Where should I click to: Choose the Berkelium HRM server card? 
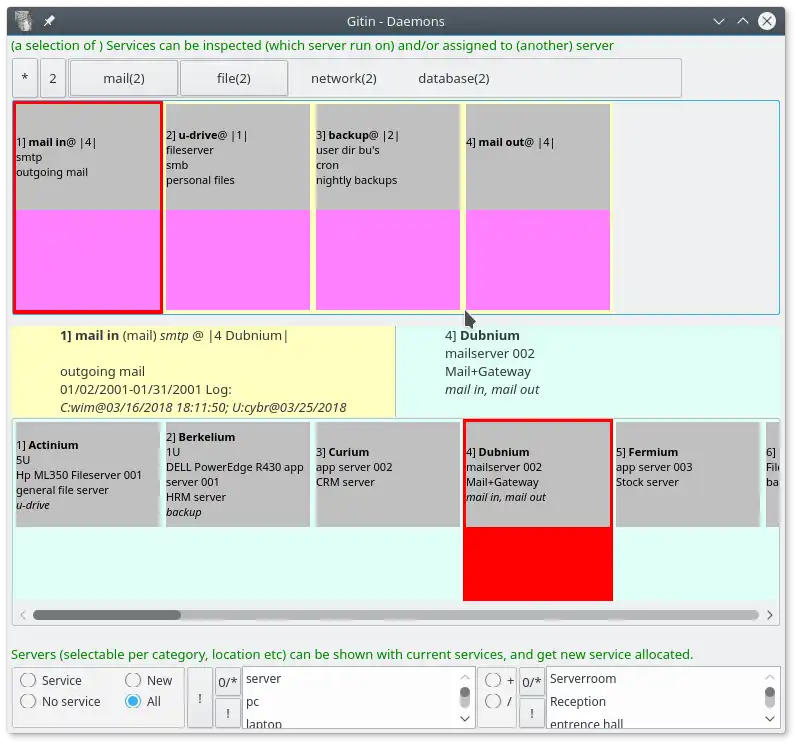(238, 474)
